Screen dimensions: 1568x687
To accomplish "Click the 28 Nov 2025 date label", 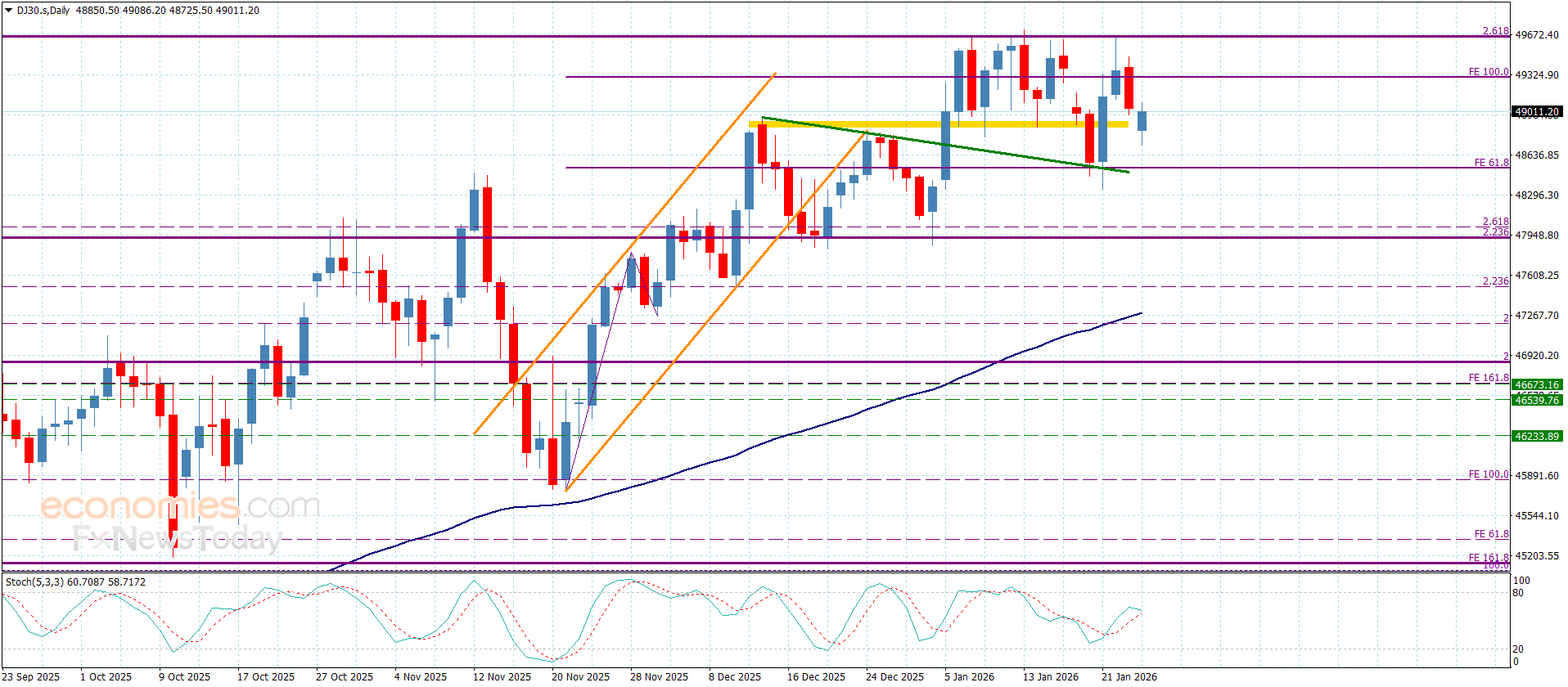I will (x=659, y=676).
